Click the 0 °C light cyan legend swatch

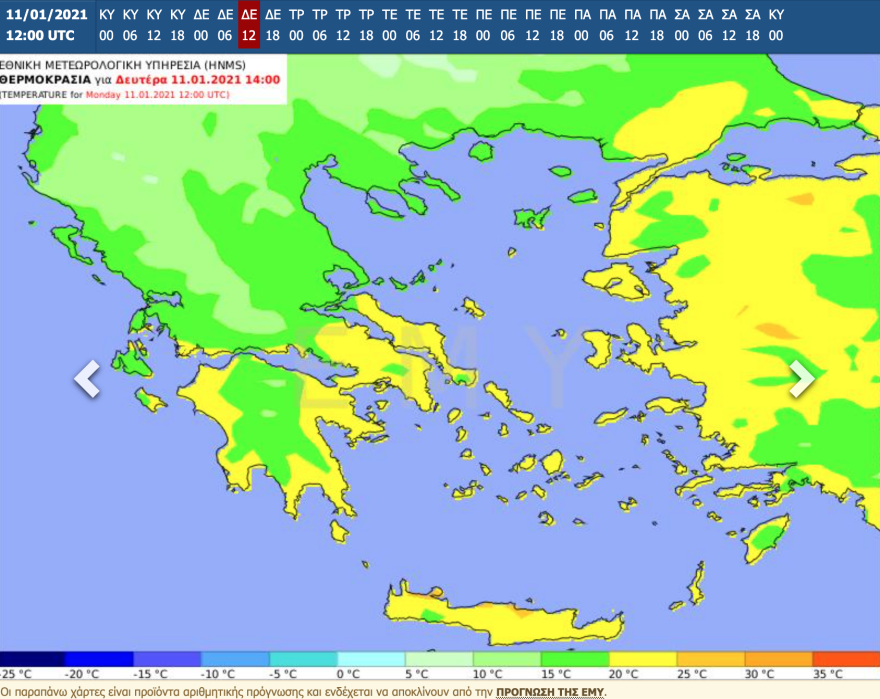pos(371,659)
